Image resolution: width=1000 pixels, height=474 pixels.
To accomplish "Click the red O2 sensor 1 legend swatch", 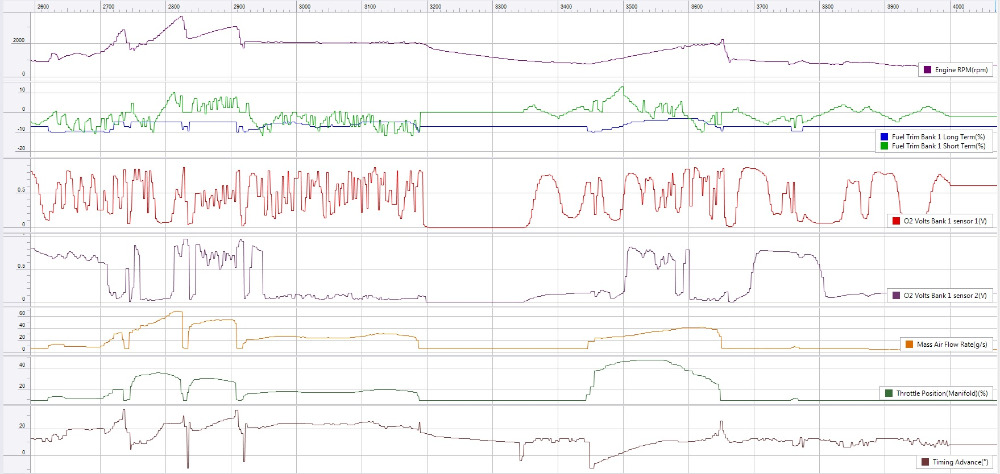I will pos(895,220).
